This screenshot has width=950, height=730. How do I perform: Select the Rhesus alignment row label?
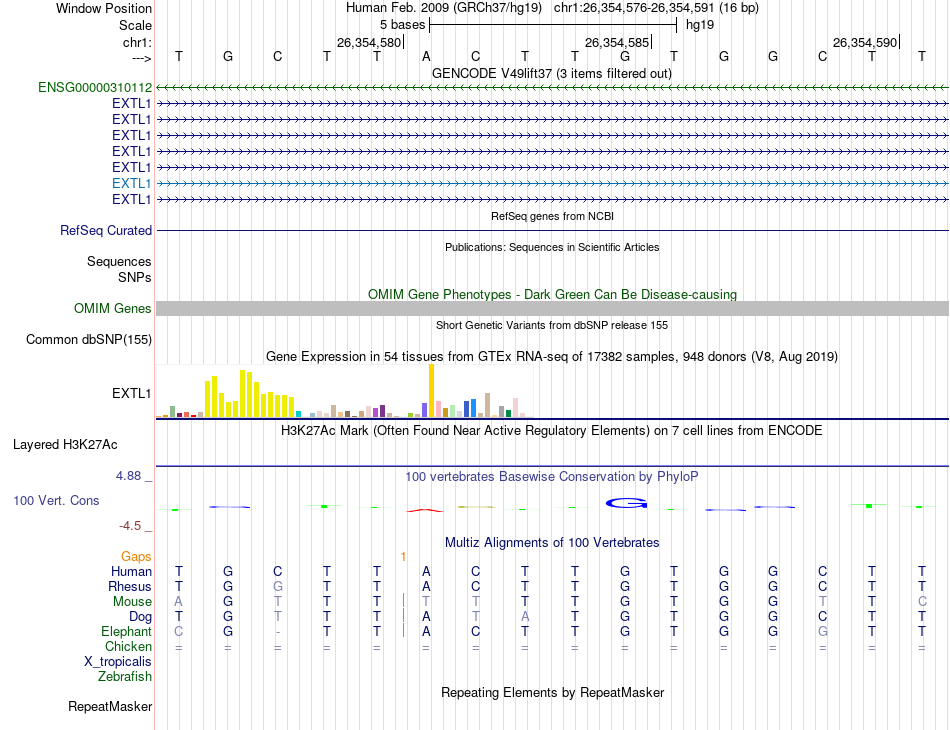(130, 586)
